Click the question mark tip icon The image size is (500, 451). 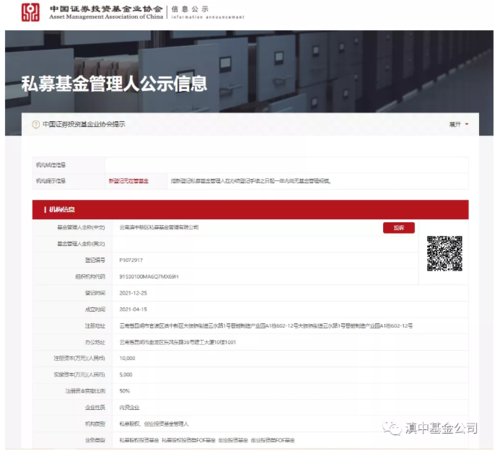tap(36, 124)
